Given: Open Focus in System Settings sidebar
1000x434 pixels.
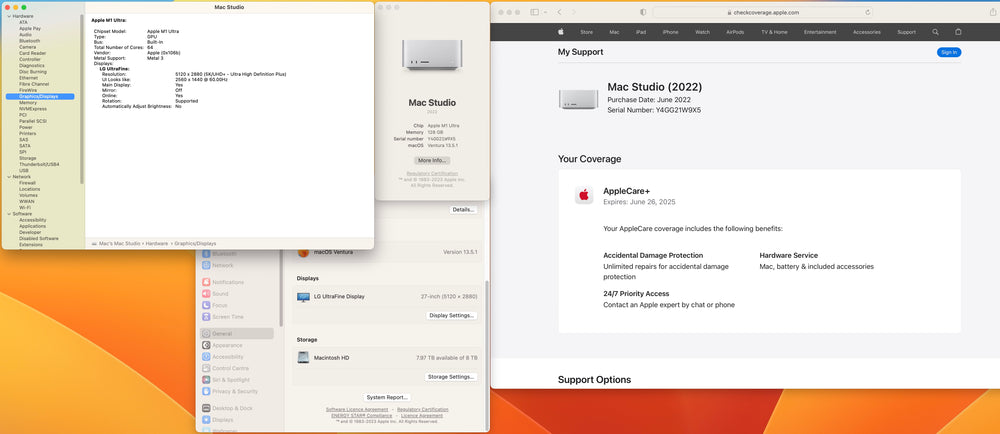Looking at the screenshot, I should click(x=215, y=305).
